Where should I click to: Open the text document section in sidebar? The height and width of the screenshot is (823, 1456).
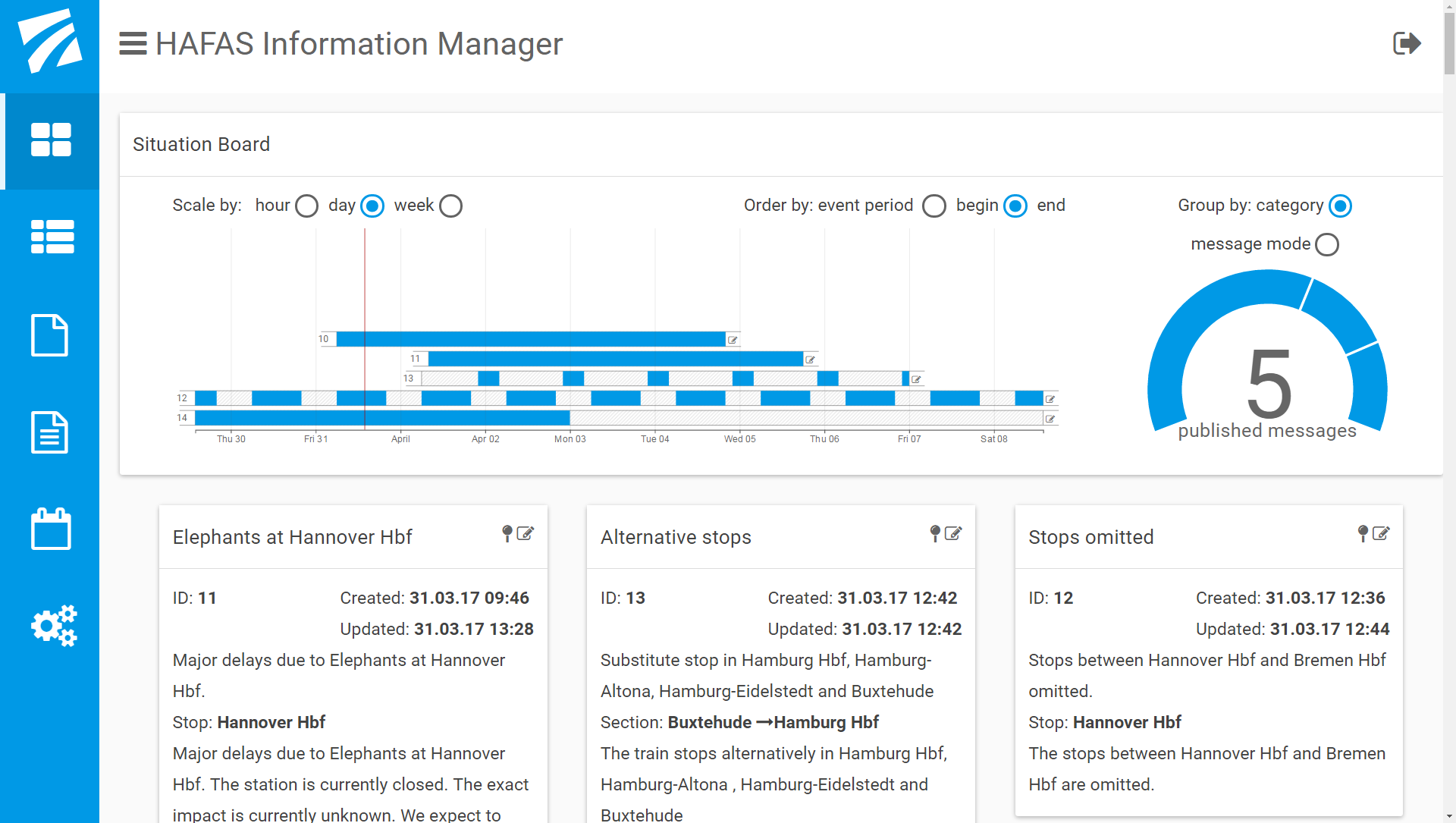click(50, 432)
